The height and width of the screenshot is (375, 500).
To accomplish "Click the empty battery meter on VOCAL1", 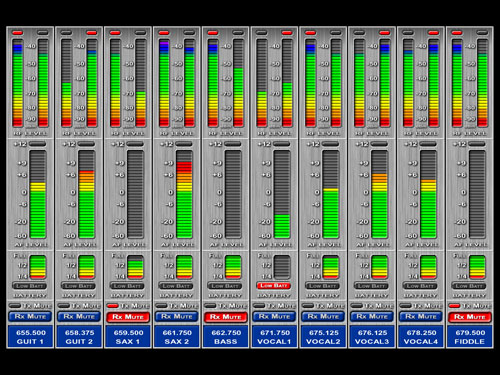I will pyautogui.click(x=282, y=267).
